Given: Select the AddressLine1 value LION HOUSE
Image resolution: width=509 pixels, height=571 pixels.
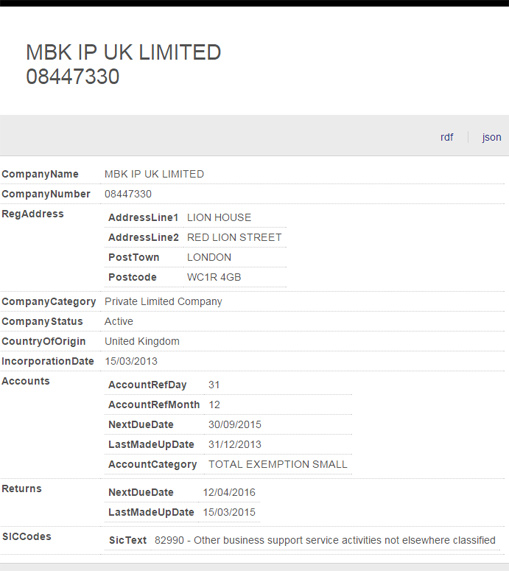Looking at the screenshot, I should (x=219, y=217).
